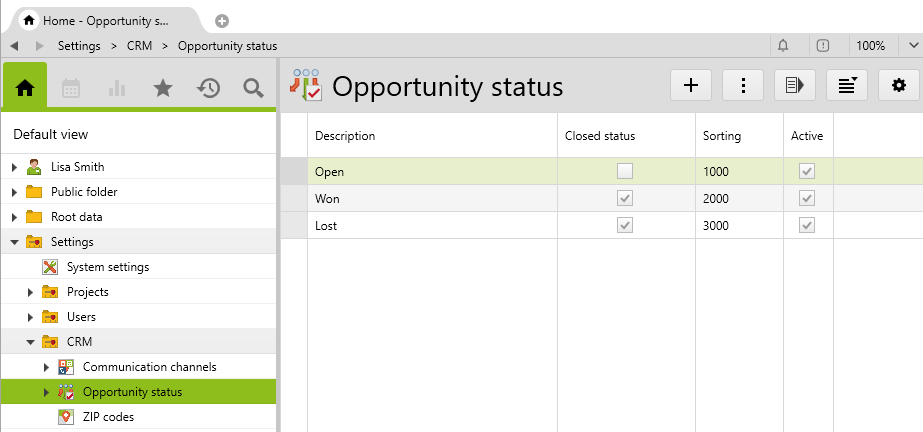Toggle Closed status checkbox for Open row
Viewport: 923px width, 432px height.
point(625,172)
